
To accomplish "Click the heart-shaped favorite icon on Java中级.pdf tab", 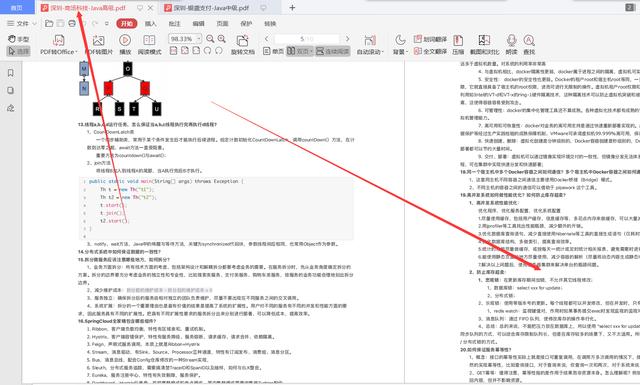I will (263, 8).
